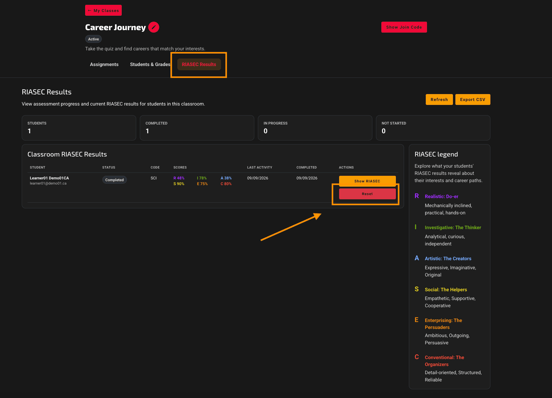Click the S 90% score

(x=179, y=184)
